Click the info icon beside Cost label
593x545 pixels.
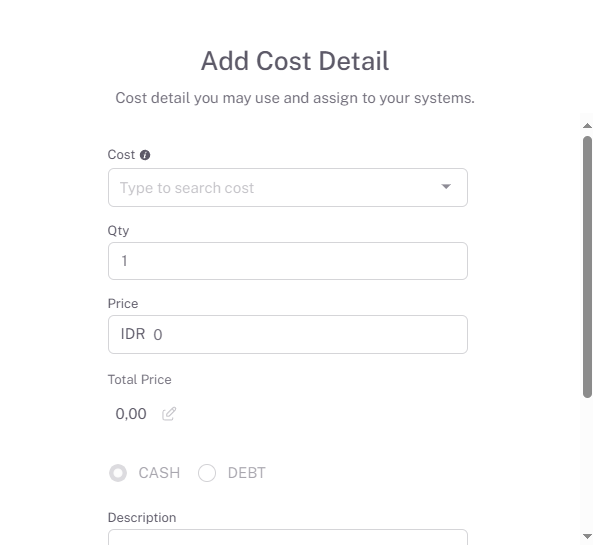tap(145, 155)
